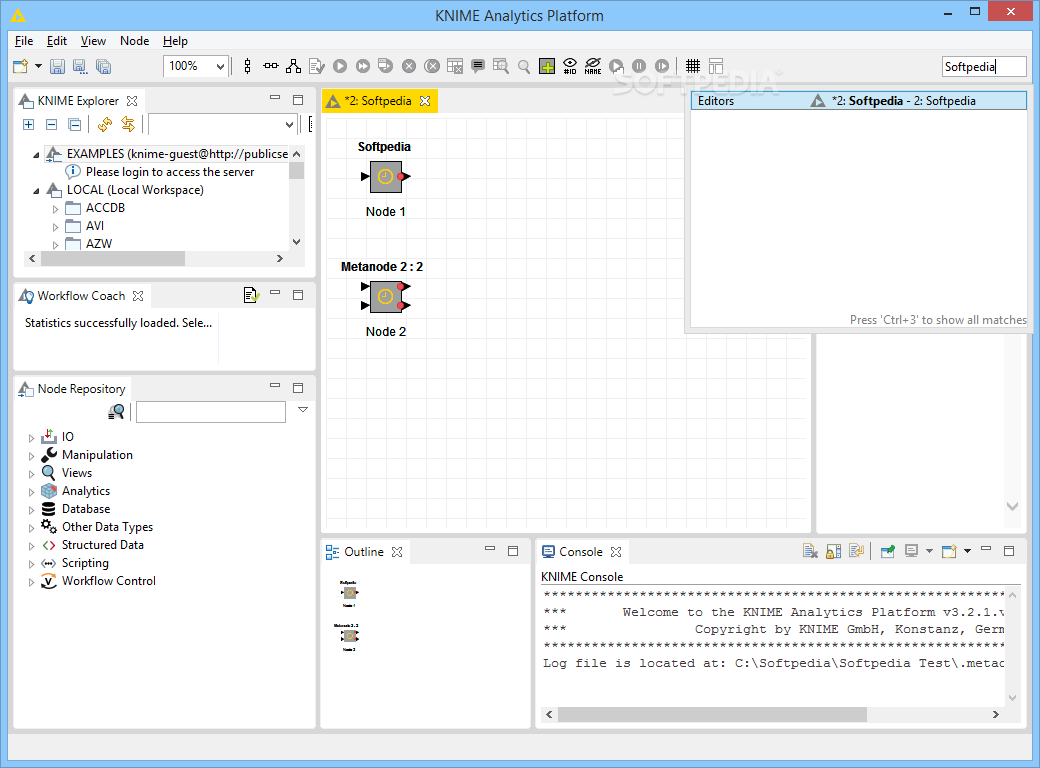1040x768 pixels.
Task: Close the *2: Softpedia editor tab
Action: [425, 101]
